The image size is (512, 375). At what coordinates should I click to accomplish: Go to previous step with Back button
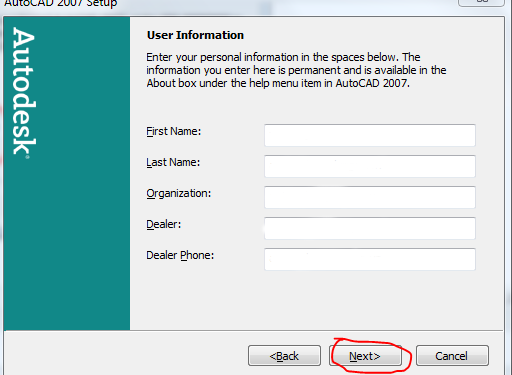pos(284,356)
